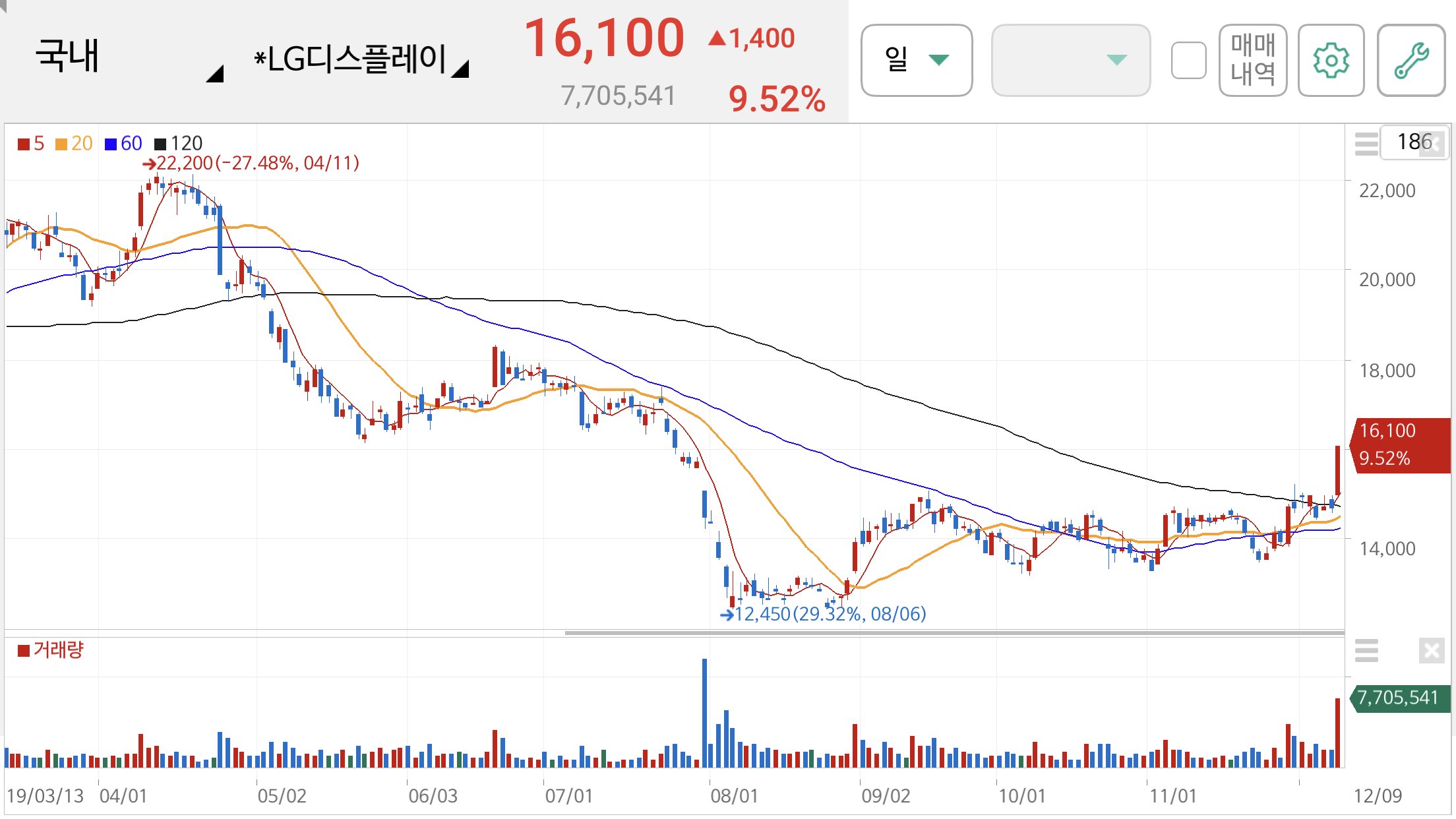
Task: Click the green 7,705,541 volume tag
Action: tap(1401, 698)
